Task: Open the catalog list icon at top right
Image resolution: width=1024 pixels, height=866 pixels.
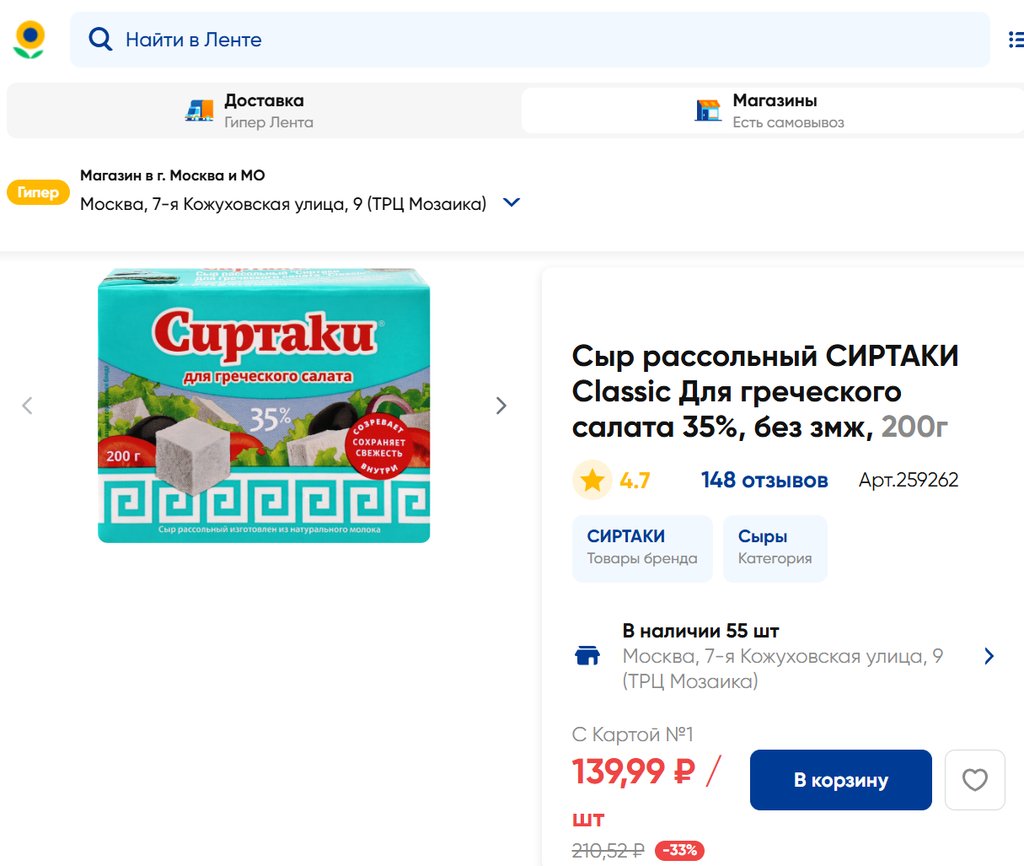Action: tap(1015, 40)
